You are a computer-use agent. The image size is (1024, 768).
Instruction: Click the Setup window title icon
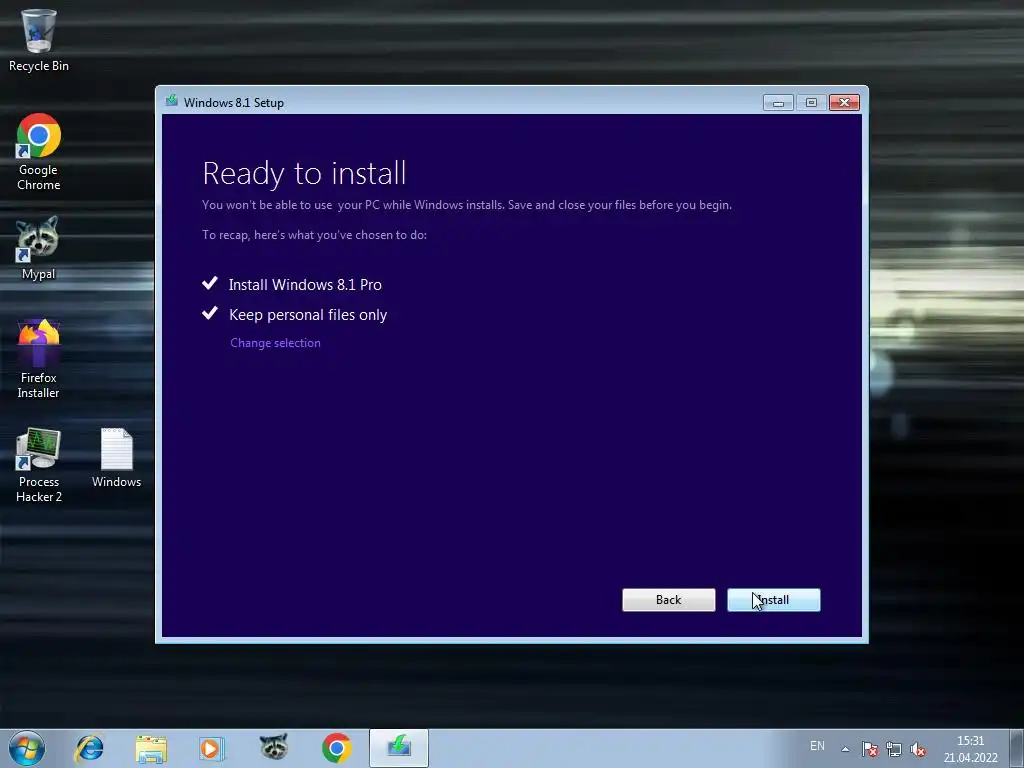[x=172, y=101]
